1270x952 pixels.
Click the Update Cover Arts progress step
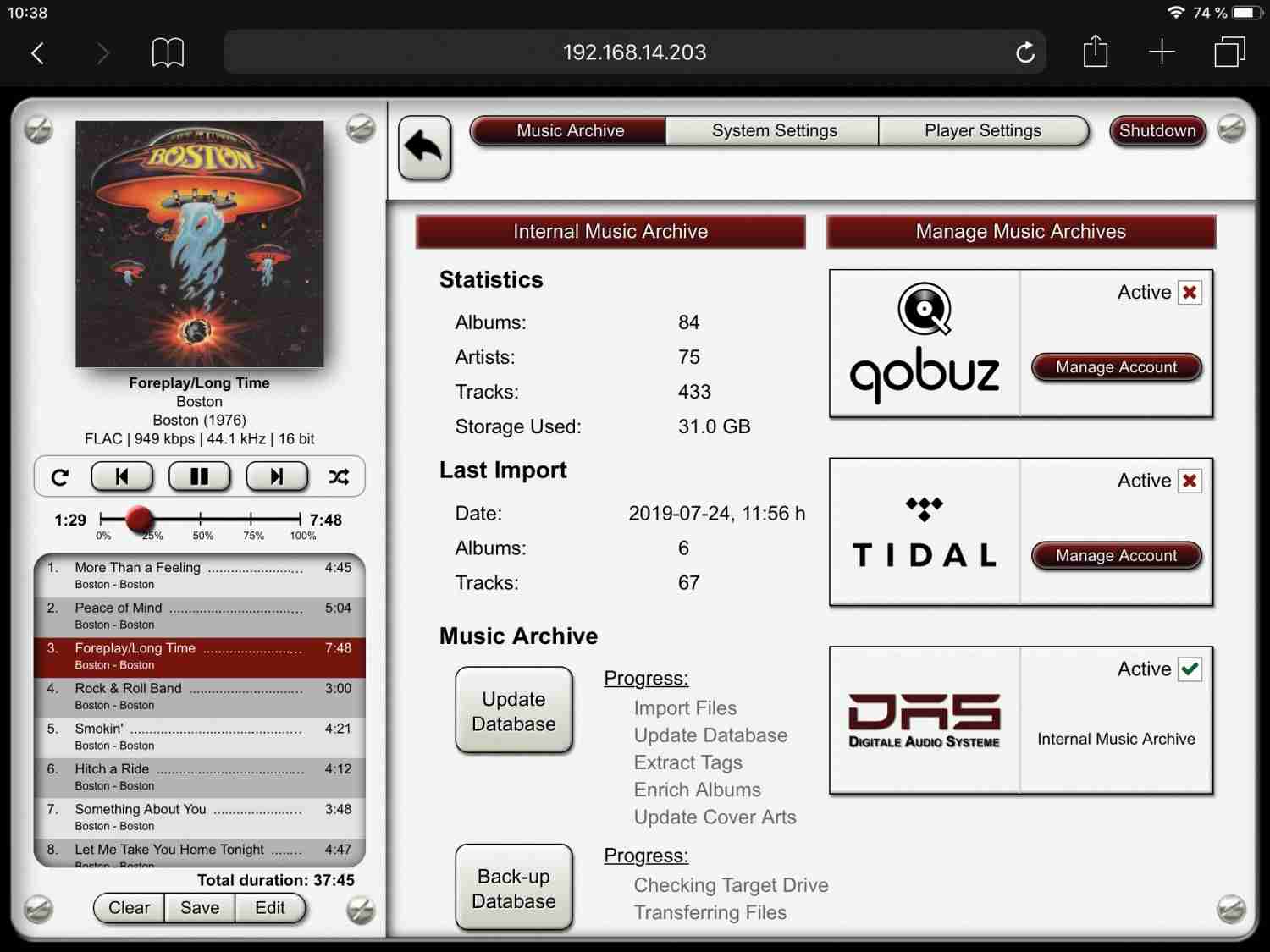pyautogui.click(x=715, y=817)
